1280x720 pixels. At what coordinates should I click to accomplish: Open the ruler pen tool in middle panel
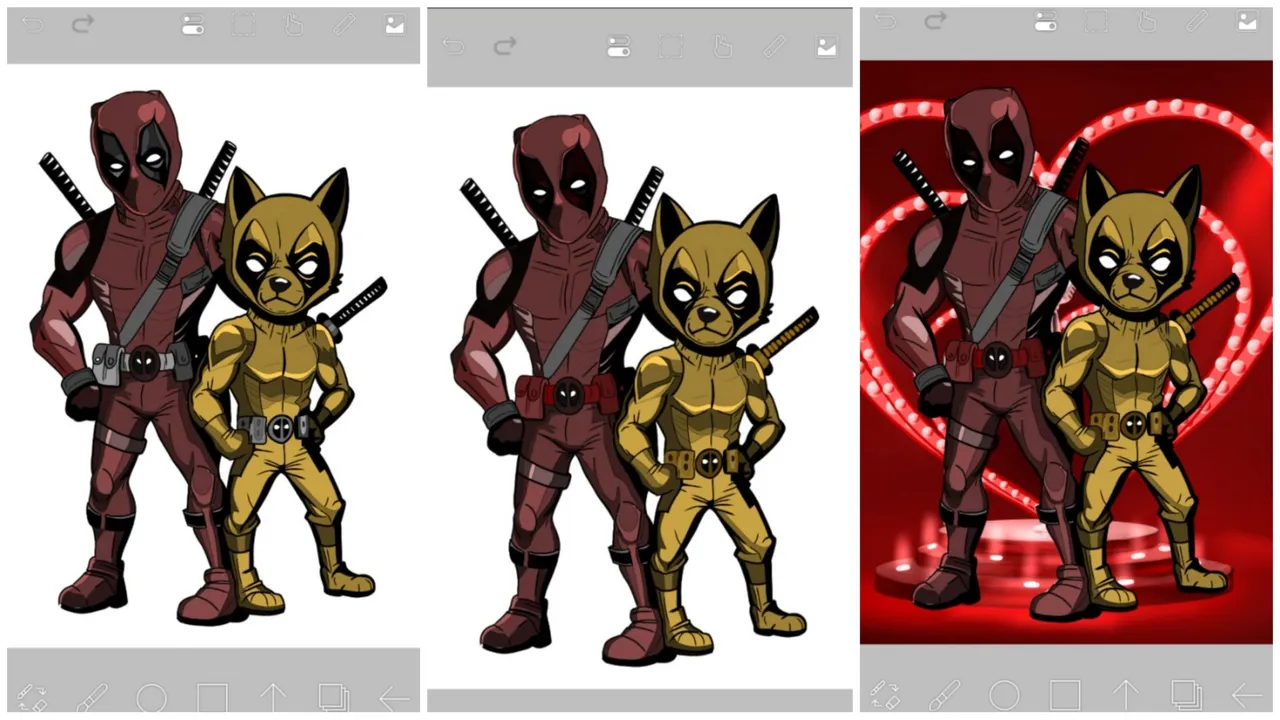(774, 47)
